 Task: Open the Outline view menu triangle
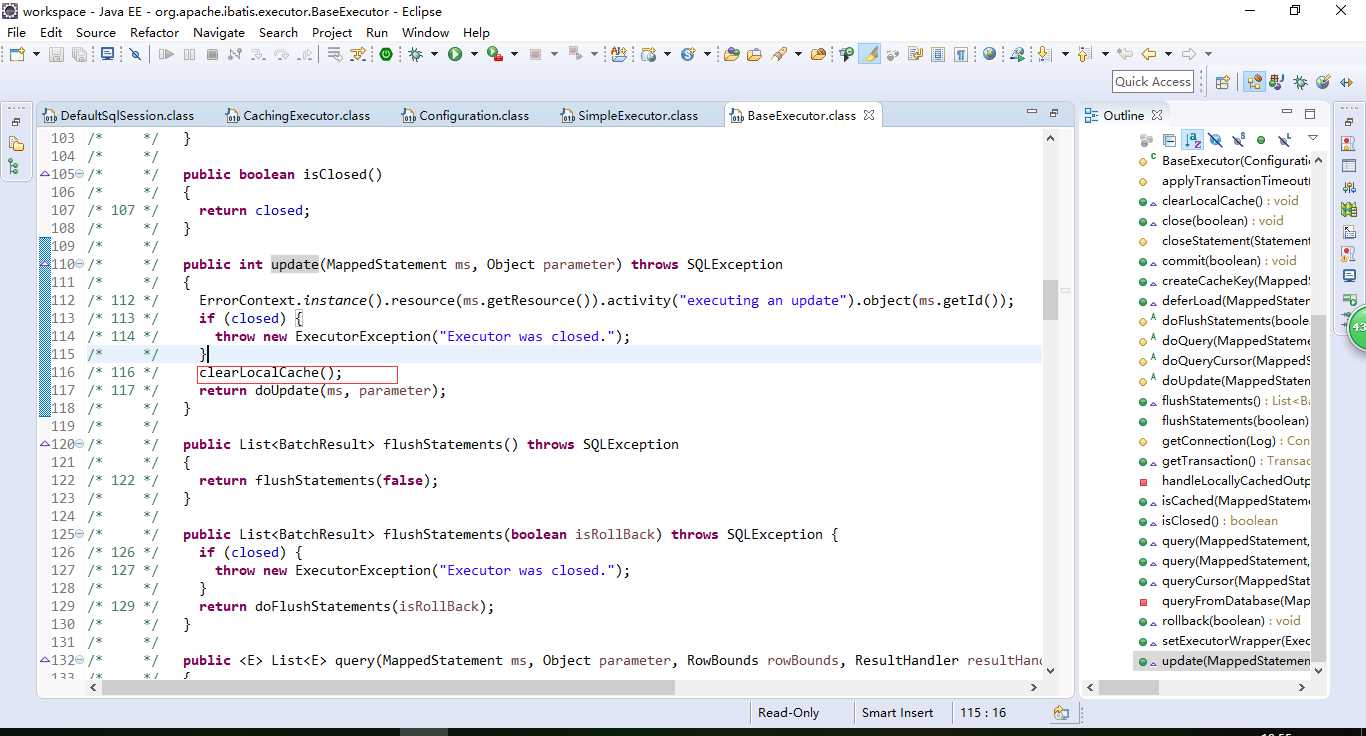1313,139
